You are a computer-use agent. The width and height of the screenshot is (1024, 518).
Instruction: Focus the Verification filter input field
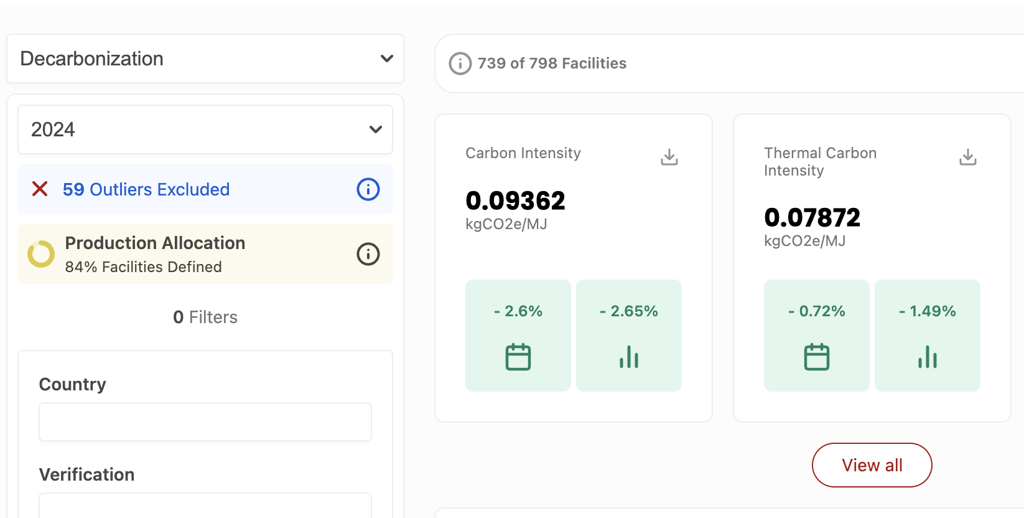coord(205,506)
